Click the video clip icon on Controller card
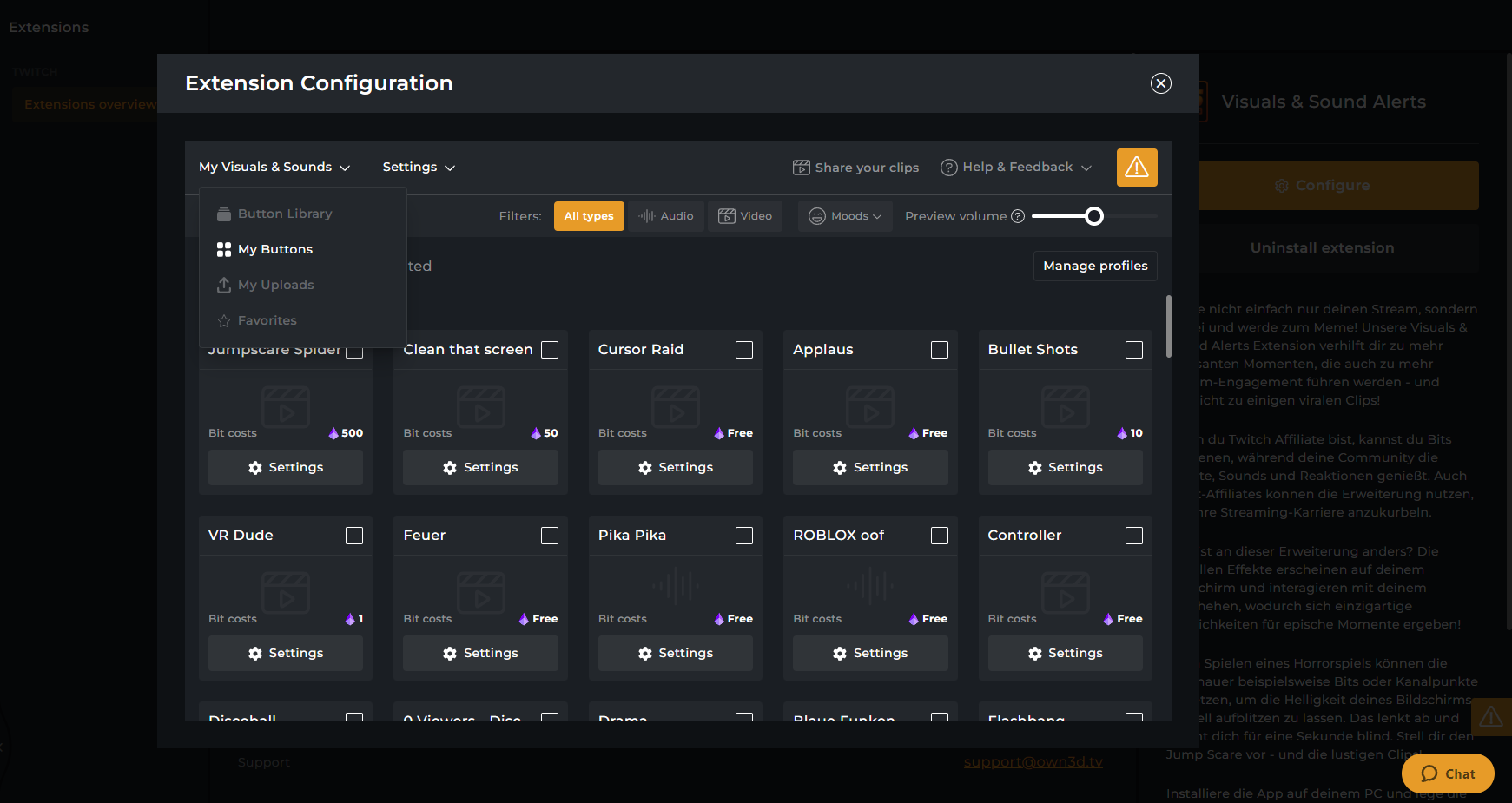 pos(1066,593)
